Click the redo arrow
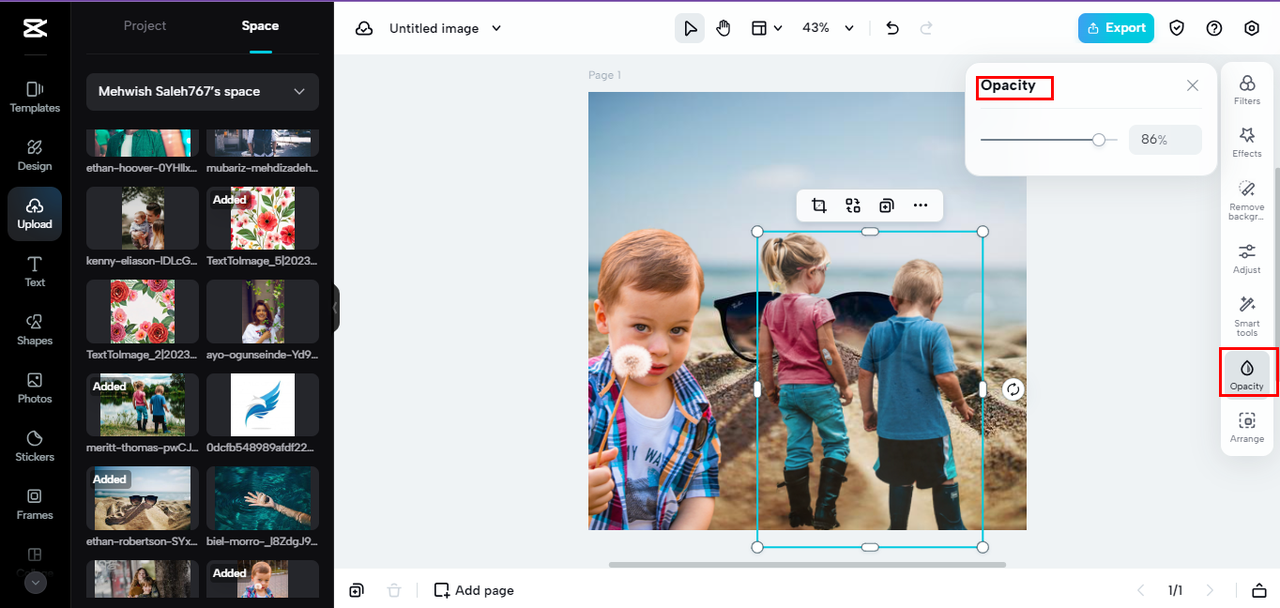Image resolution: width=1280 pixels, height=608 pixels. (926, 28)
